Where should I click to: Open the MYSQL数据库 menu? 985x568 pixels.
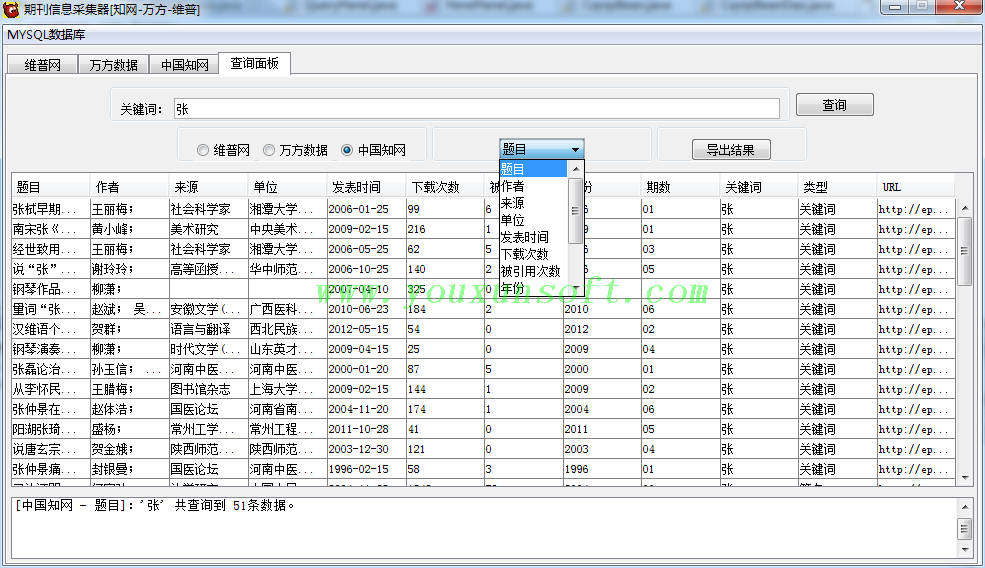click(x=46, y=35)
